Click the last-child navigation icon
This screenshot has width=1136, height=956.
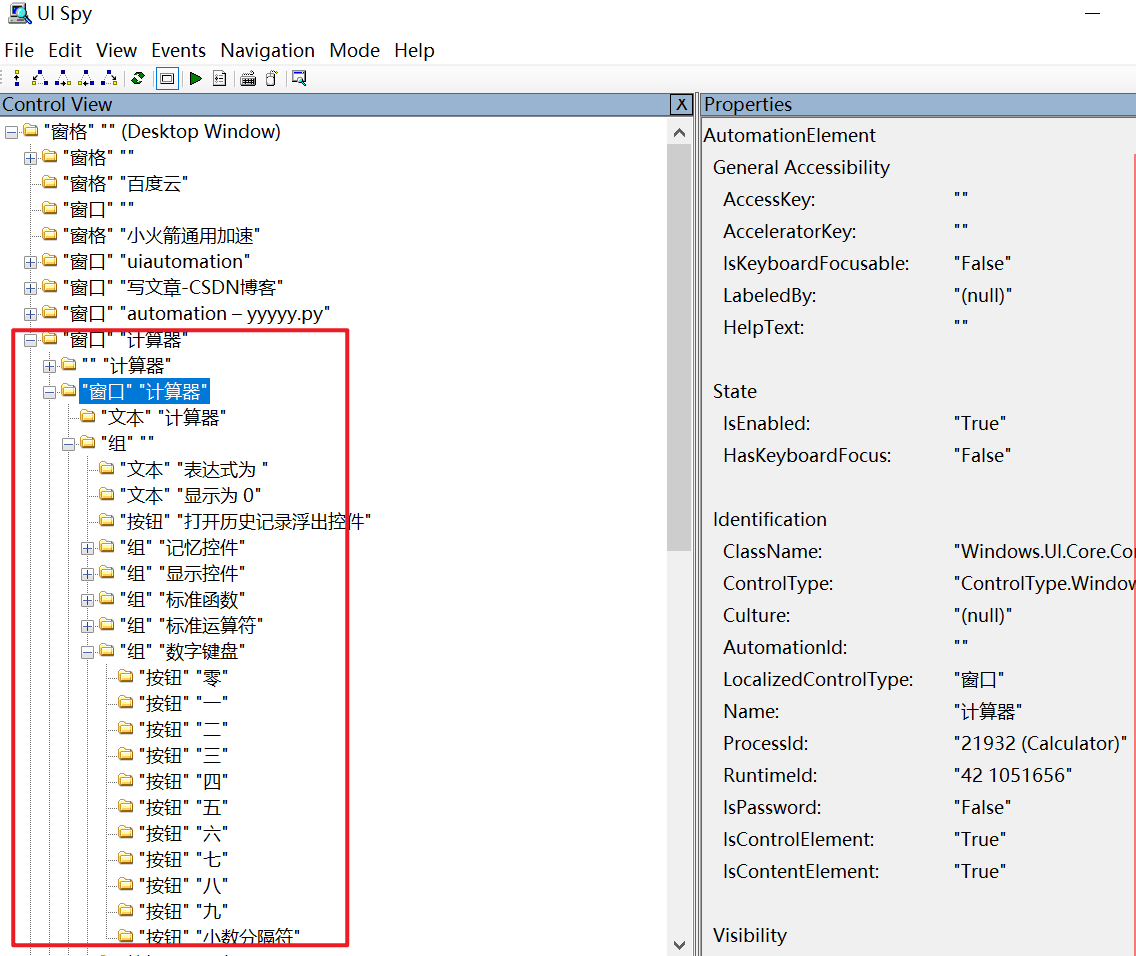108,78
